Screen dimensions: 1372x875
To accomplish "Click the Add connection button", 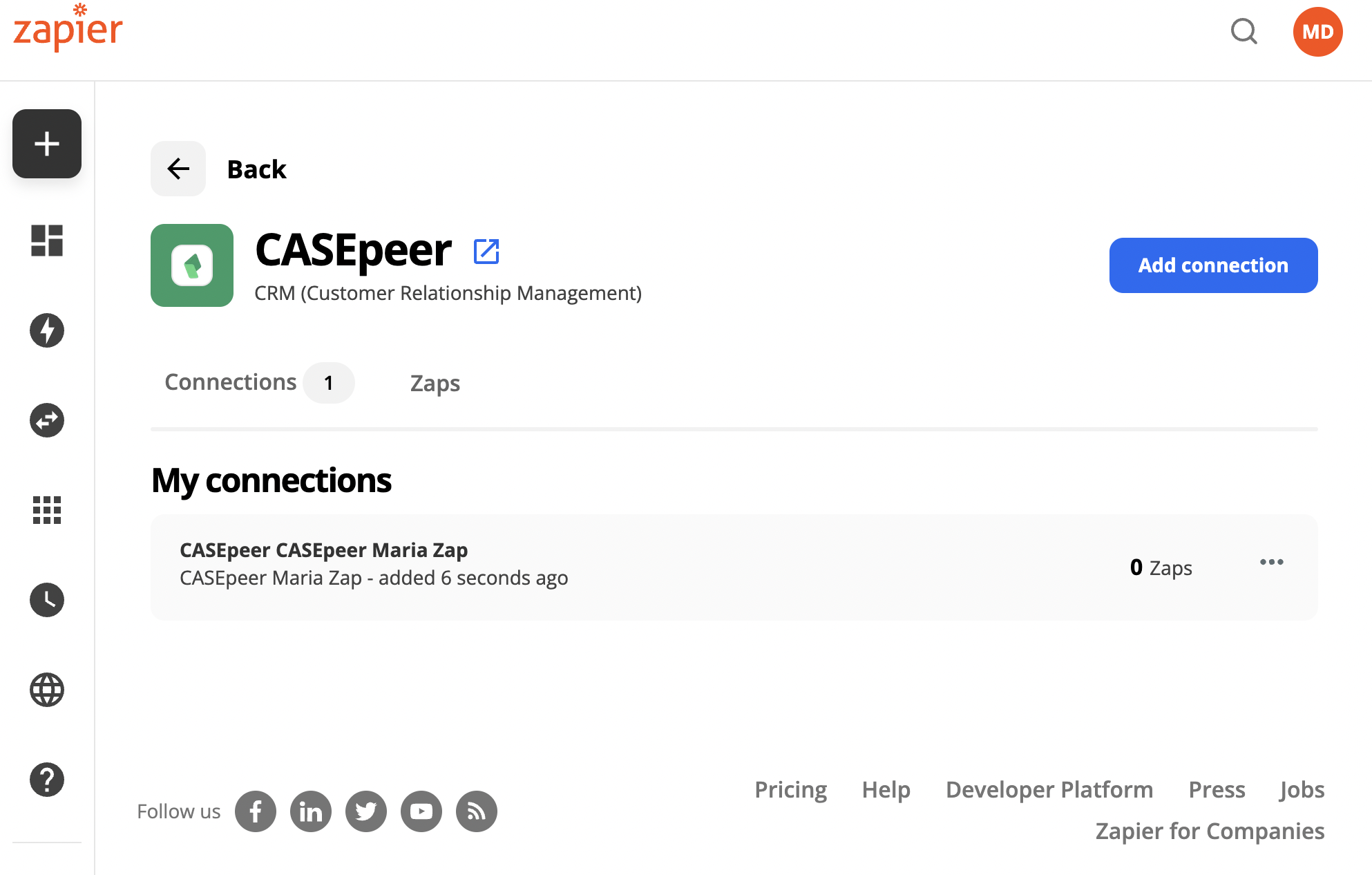I will (x=1213, y=265).
